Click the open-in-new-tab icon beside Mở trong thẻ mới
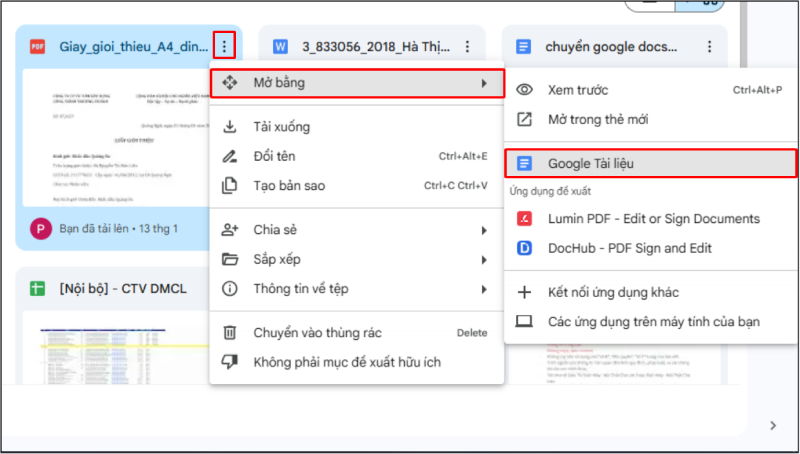800x454 pixels. pyautogui.click(x=524, y=119)
